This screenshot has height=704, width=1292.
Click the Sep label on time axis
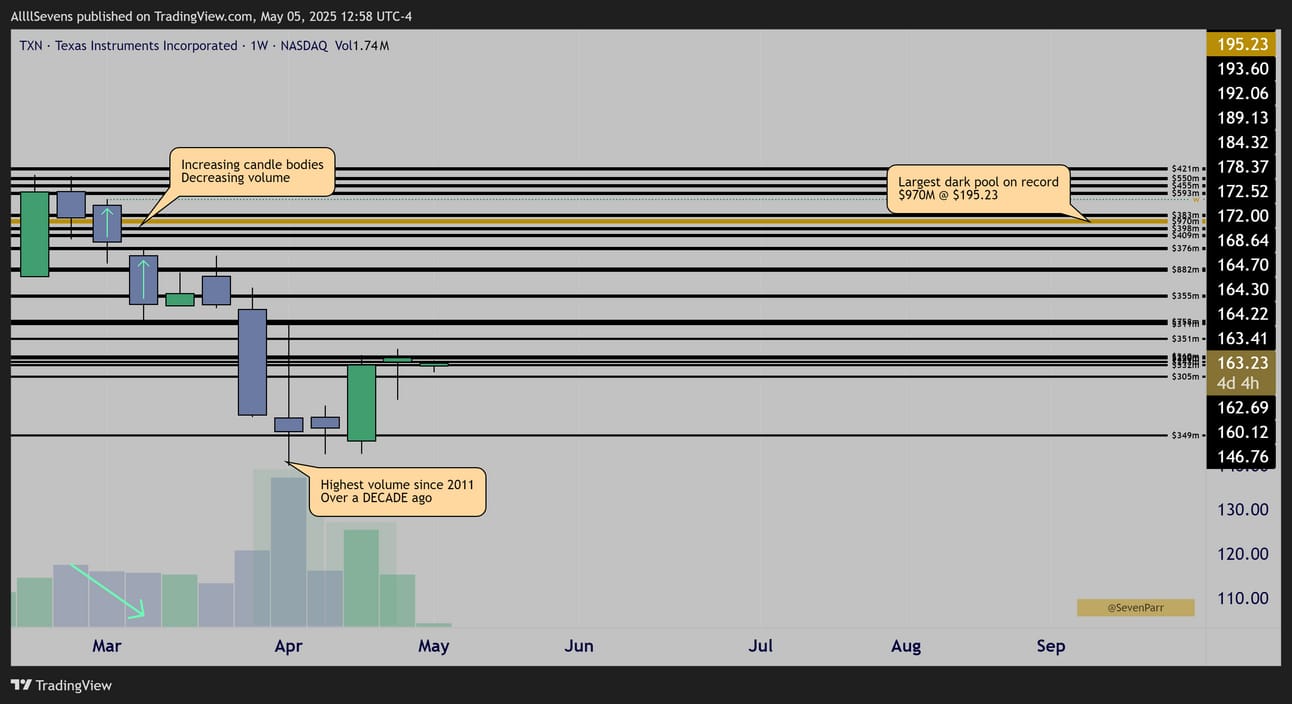pos(1051,646)
